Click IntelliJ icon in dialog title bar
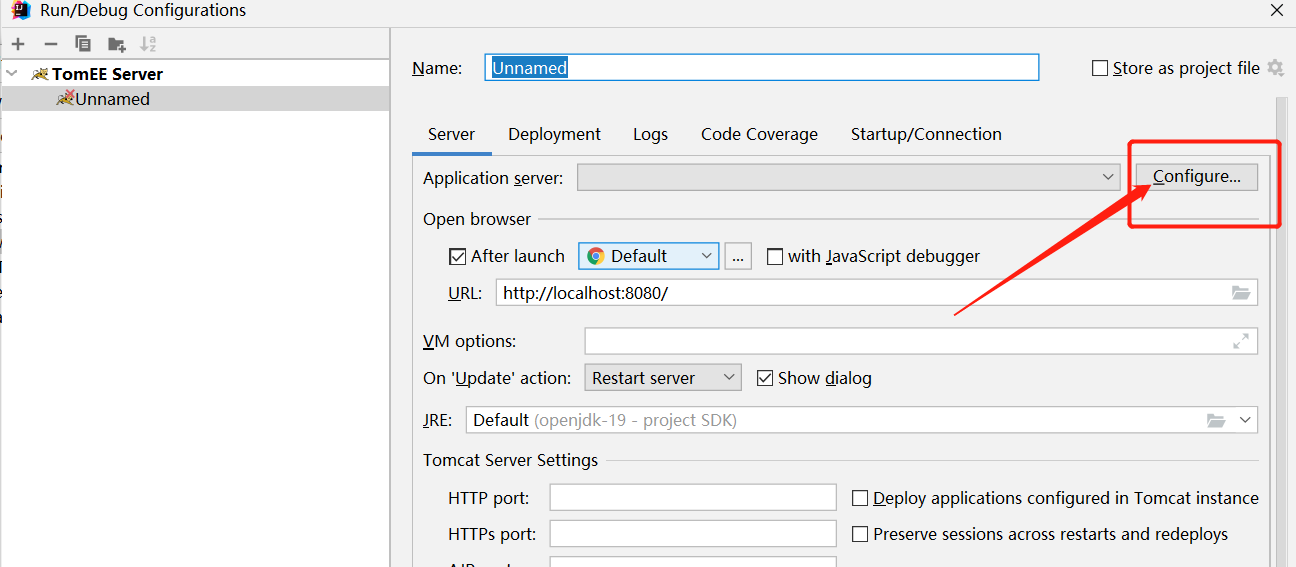Screen dimensions: 1296x567 point(20,10)
